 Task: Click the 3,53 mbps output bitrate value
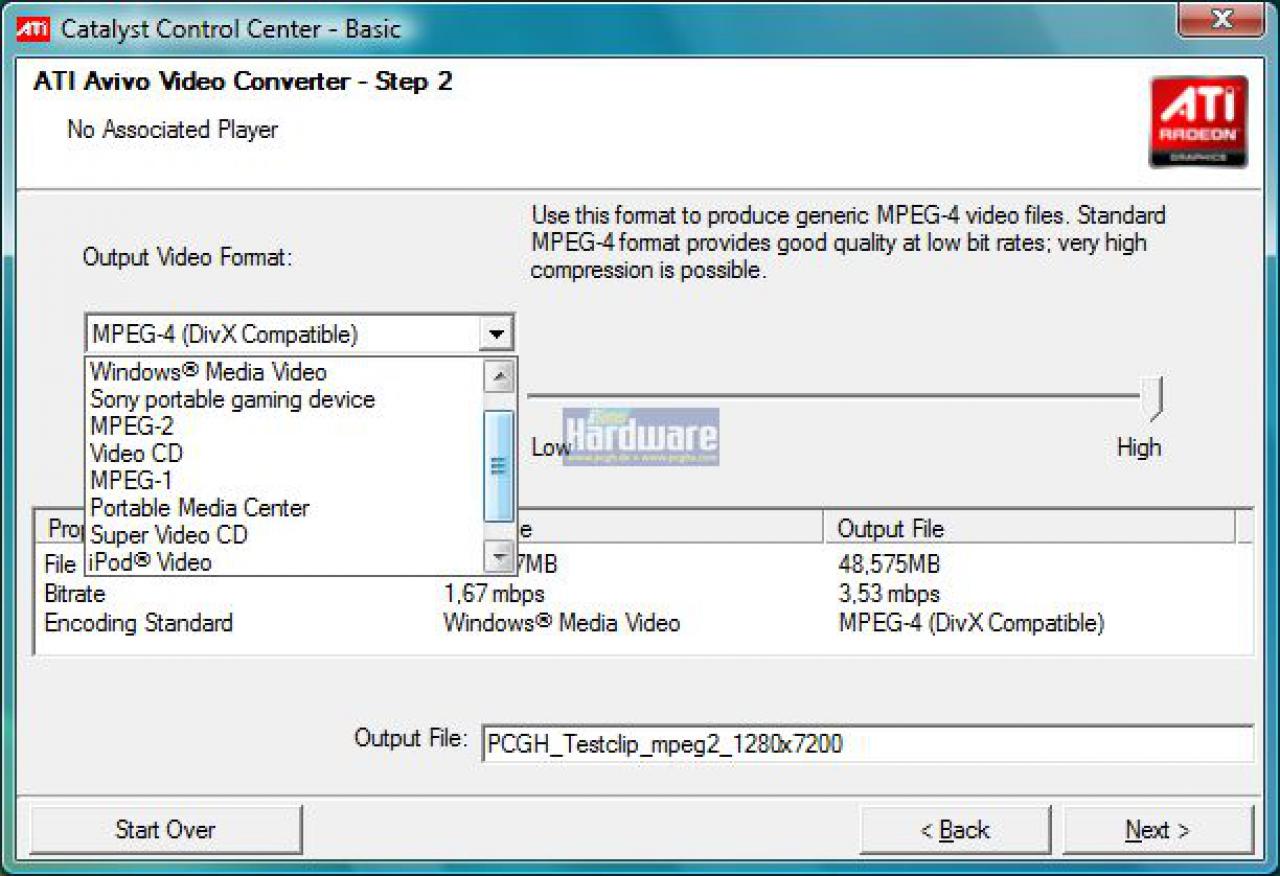888,594
